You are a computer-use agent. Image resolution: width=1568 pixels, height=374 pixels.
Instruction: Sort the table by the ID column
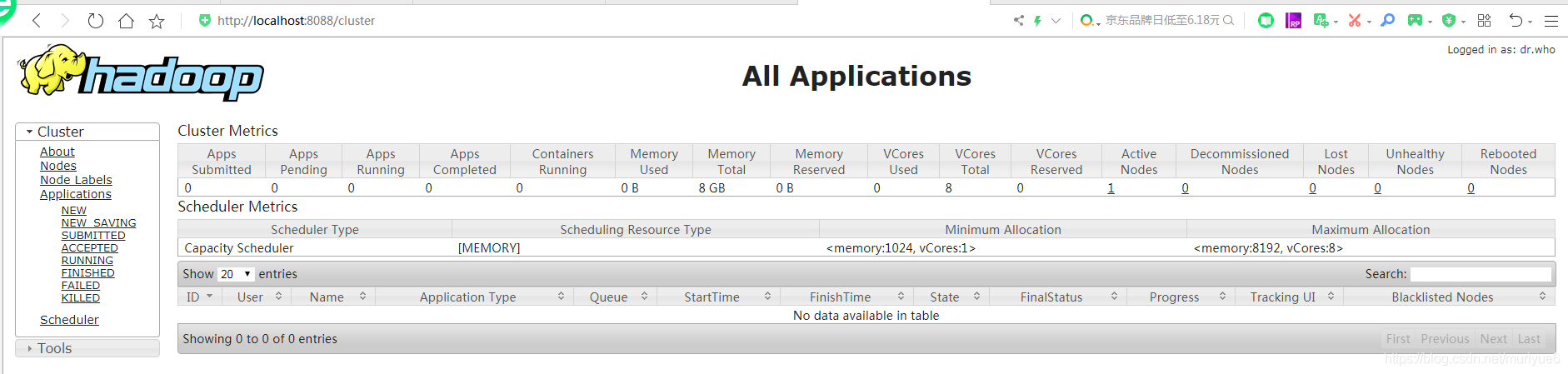click(193, 297)
